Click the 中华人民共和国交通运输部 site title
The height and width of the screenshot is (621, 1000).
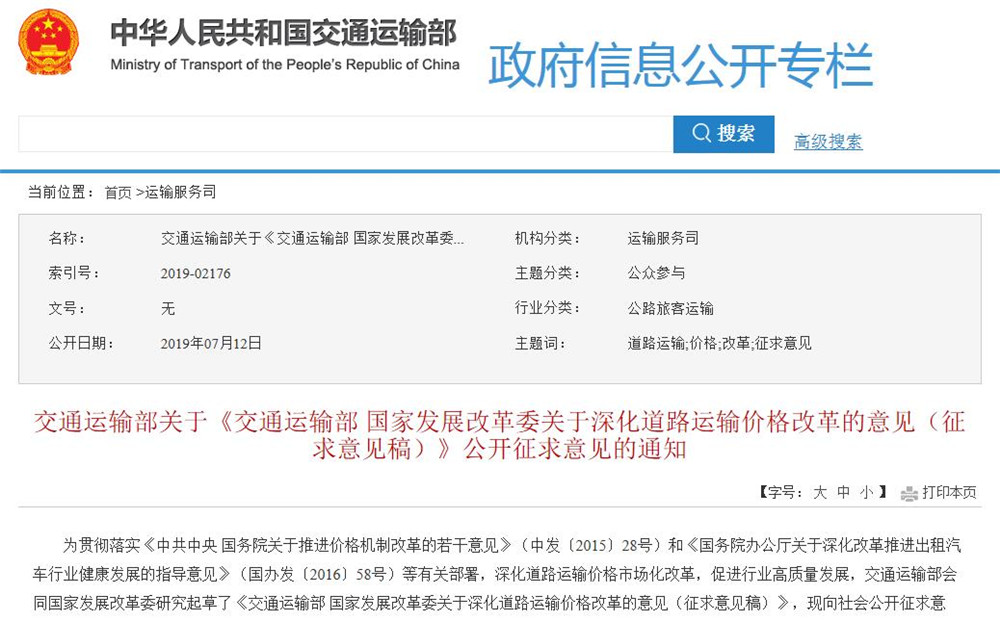pos(284,33)
